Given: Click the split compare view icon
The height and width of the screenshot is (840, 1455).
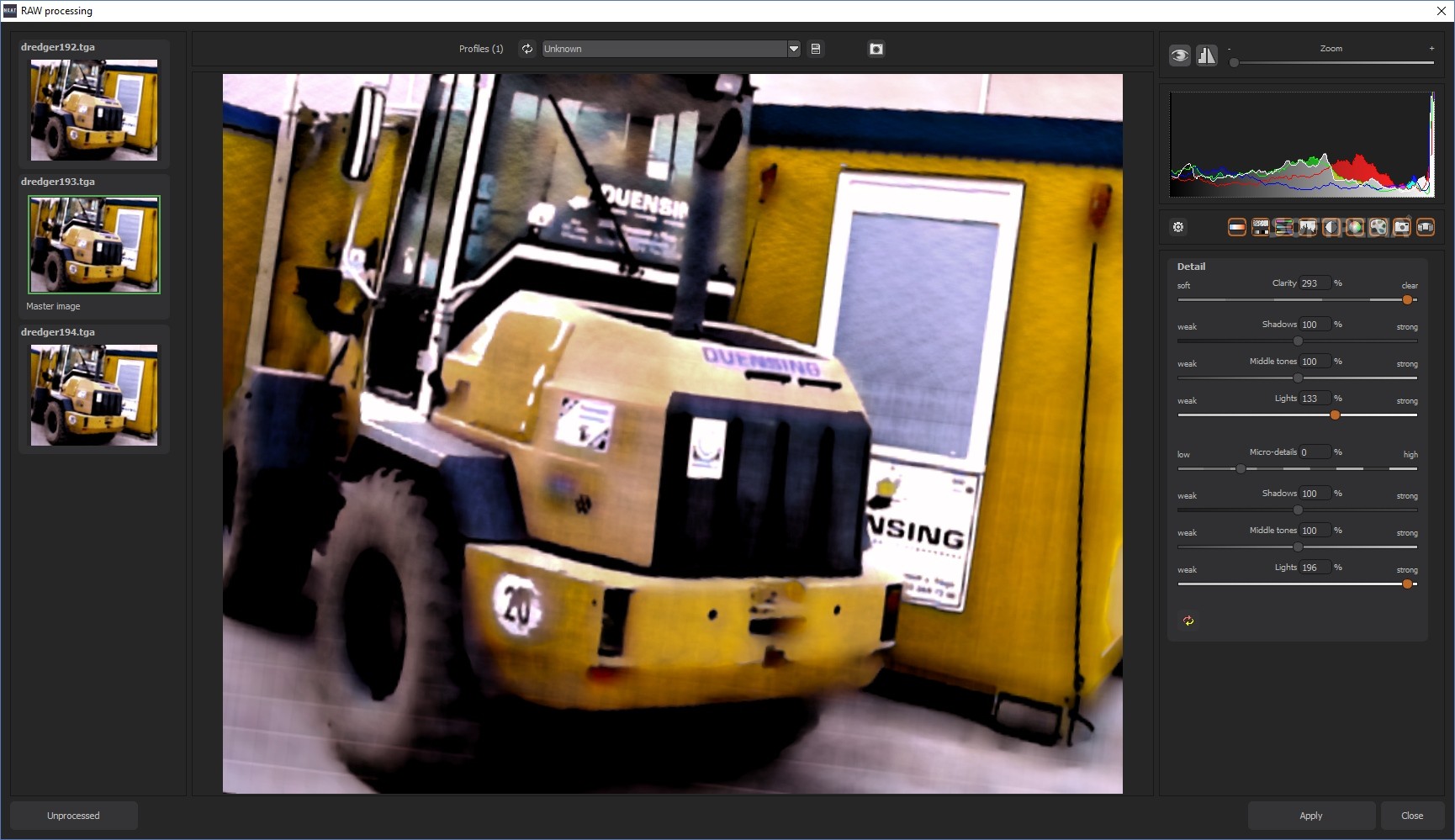Looking at the screenshot, I should [x=1207, y=55].
